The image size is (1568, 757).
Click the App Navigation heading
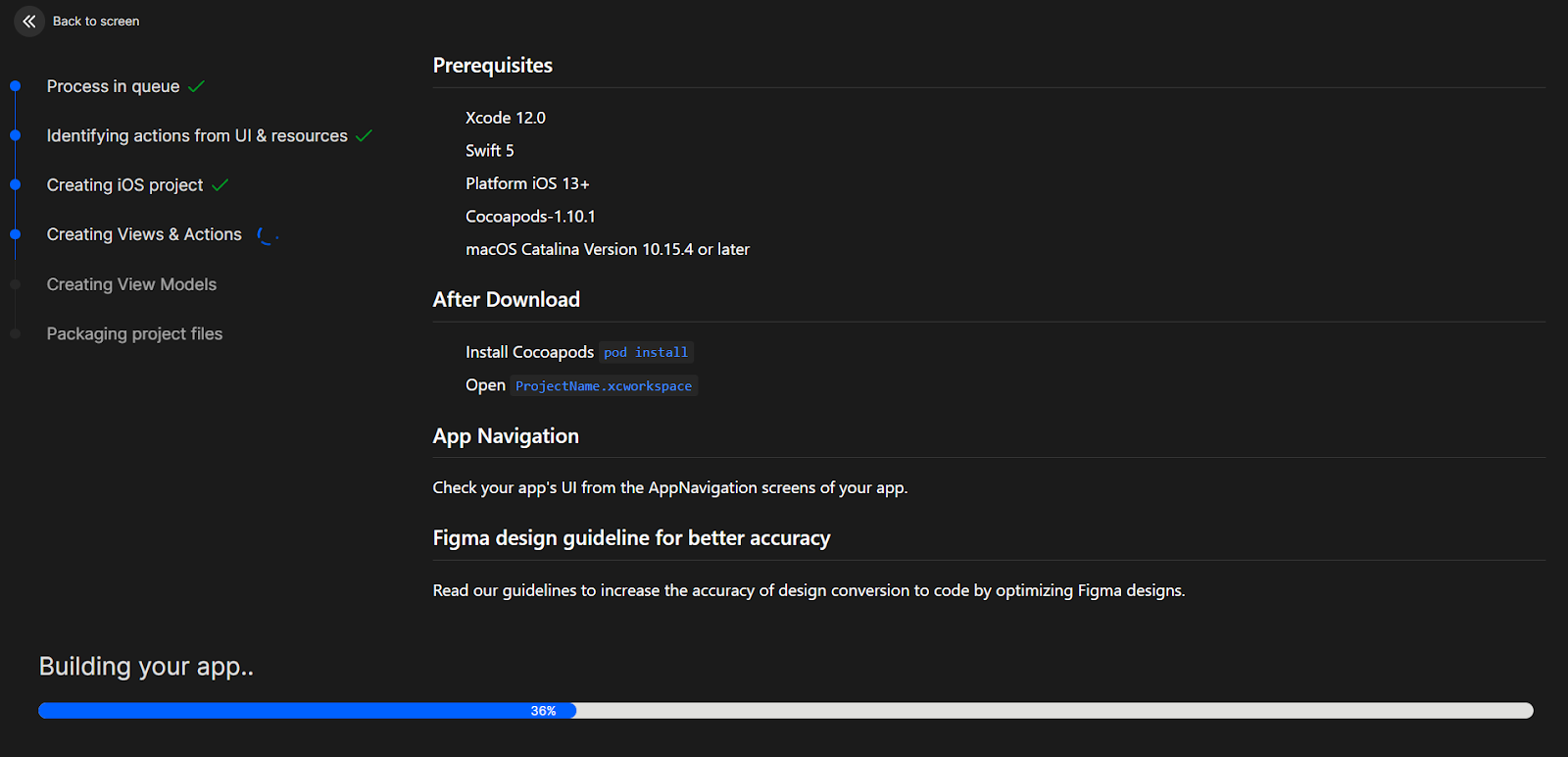506,436
